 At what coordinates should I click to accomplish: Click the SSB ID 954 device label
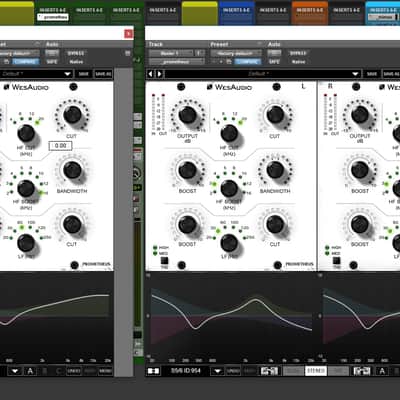pos(186,371)
